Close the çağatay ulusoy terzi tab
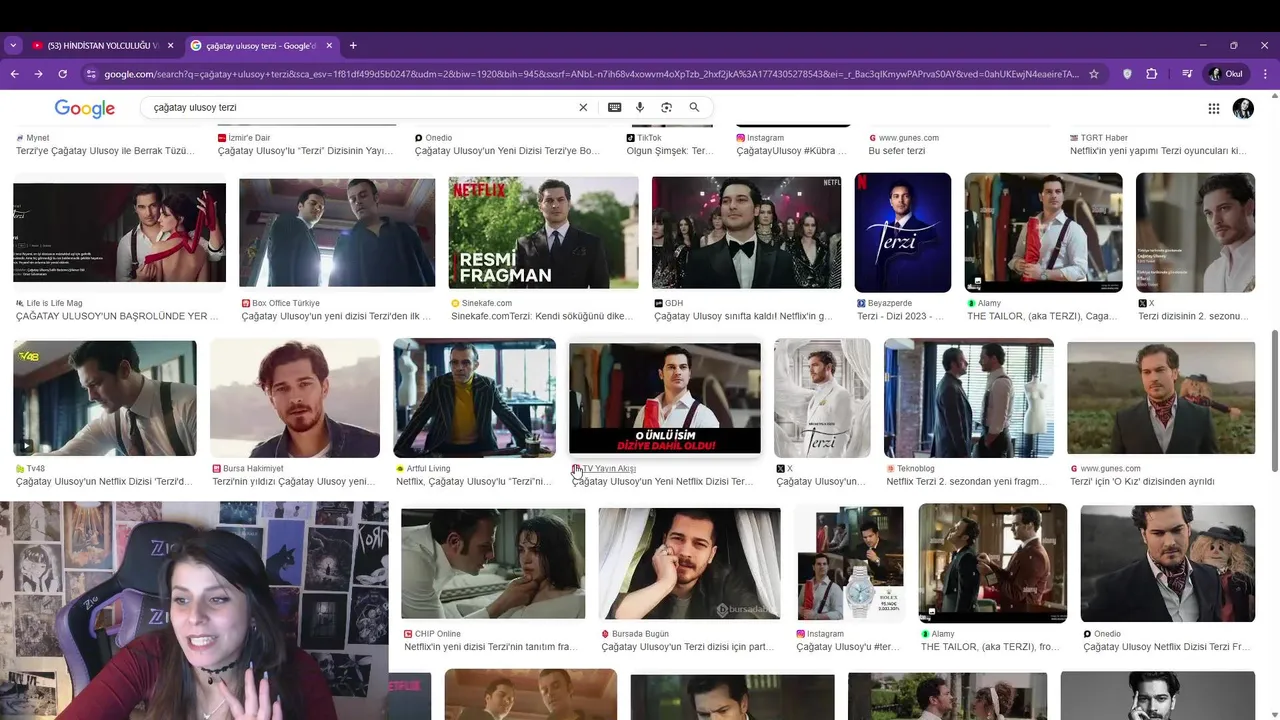1280x720 pixels. pos(329,46)
